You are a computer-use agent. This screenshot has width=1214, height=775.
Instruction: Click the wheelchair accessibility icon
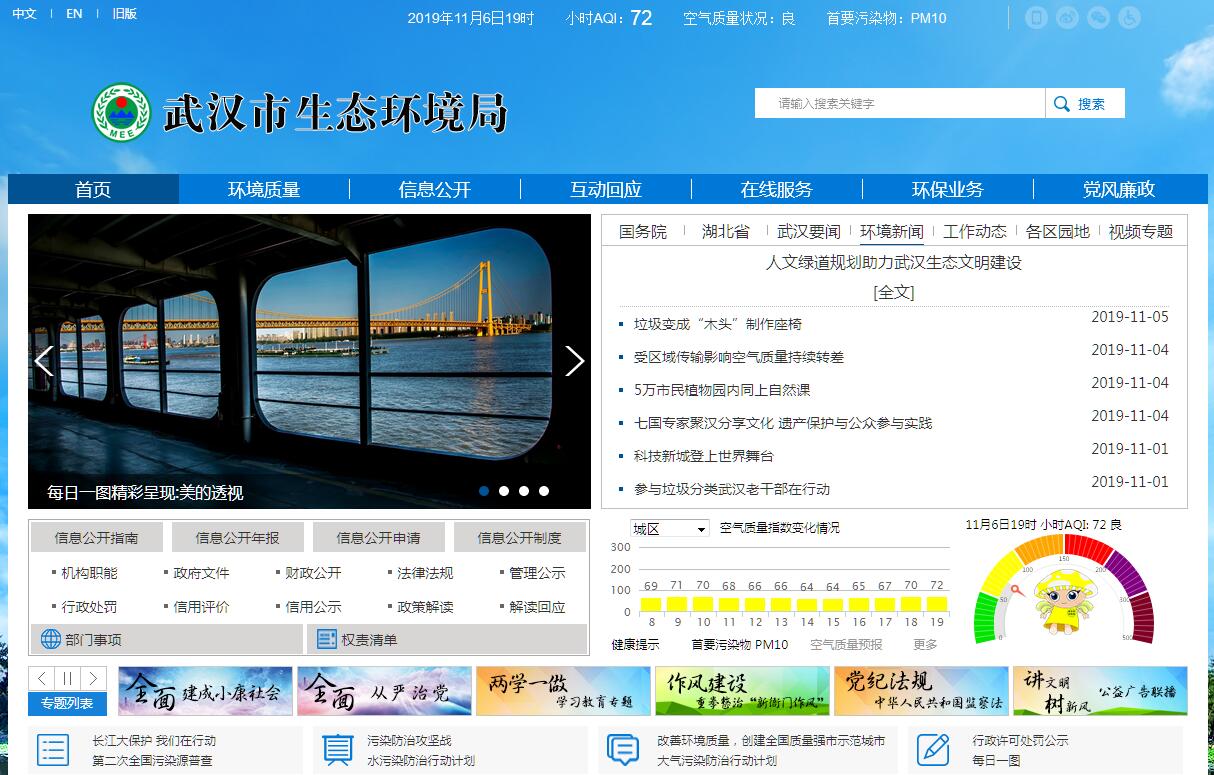tap(1128, 18)
